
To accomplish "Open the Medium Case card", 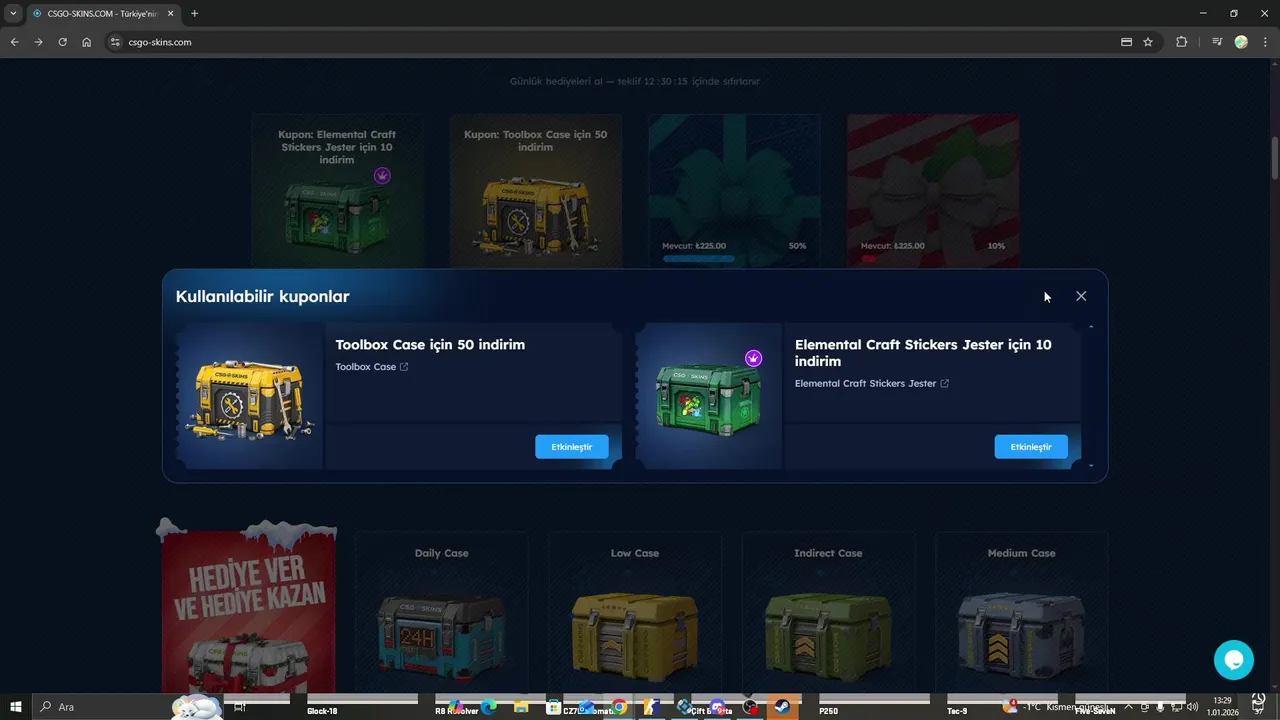I will (1021, 610).
